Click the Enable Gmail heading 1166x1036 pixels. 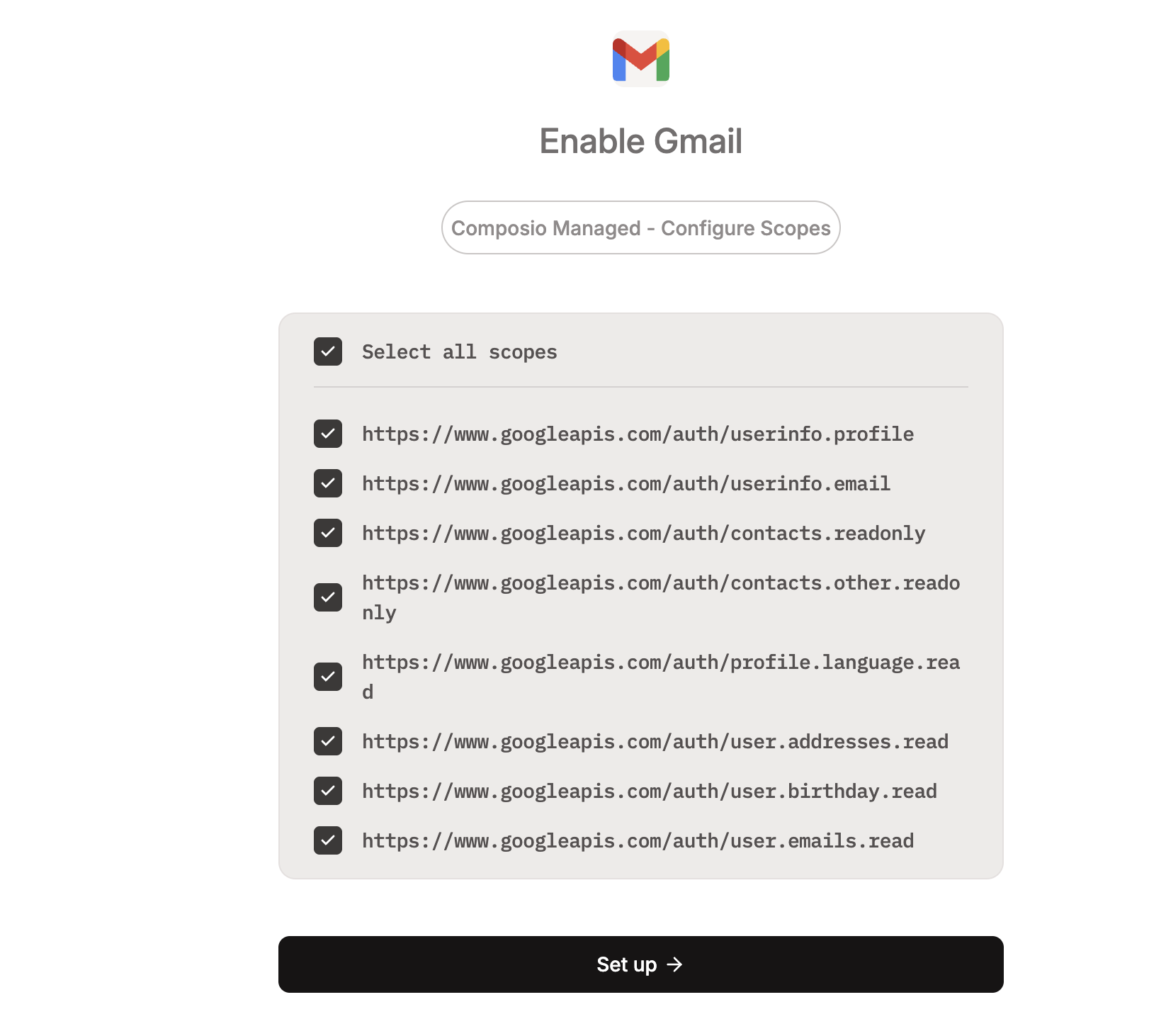tap(640, 141)
